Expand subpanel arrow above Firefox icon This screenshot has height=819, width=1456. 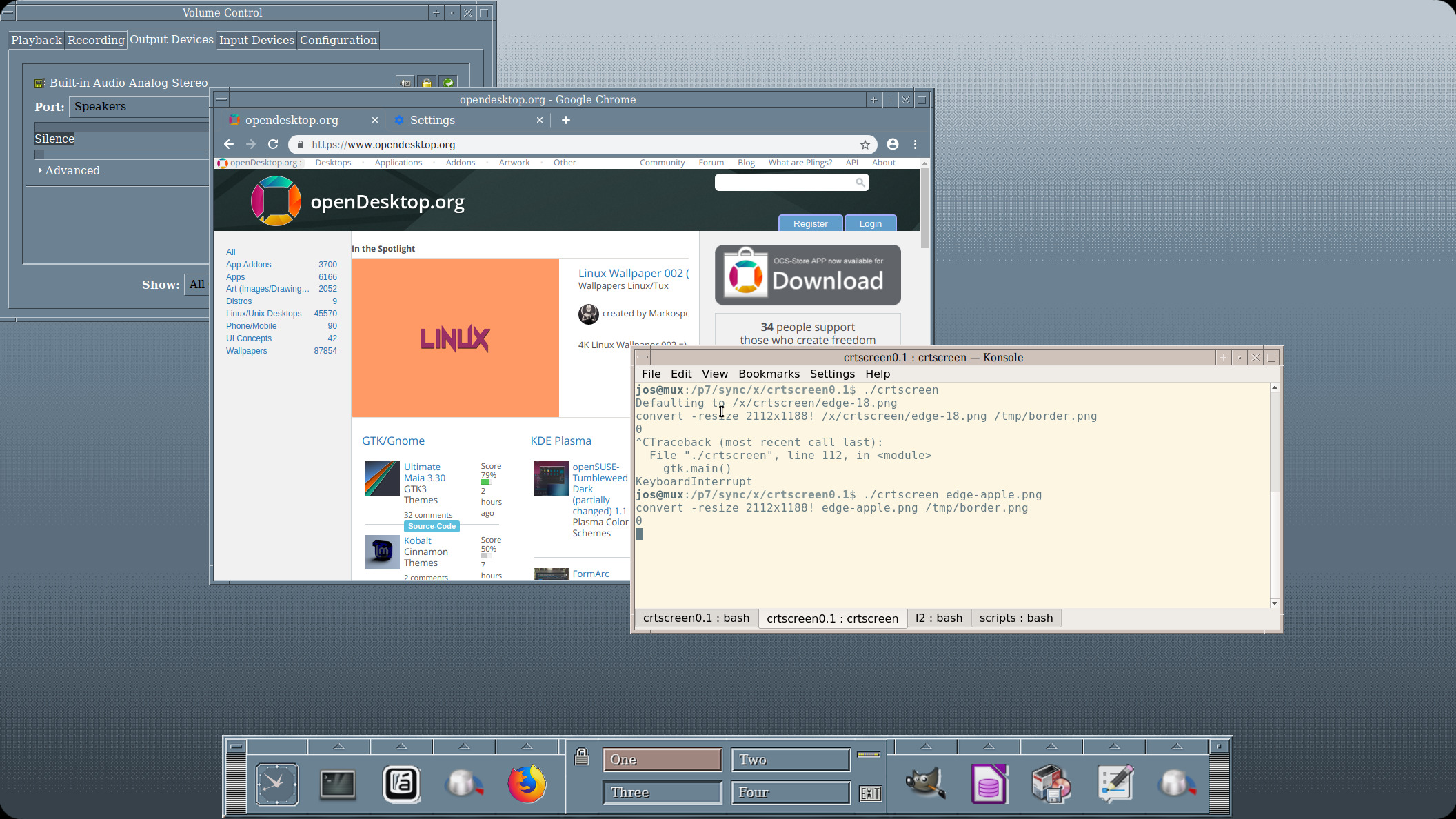pyautogui.click(x=527, y=747)
